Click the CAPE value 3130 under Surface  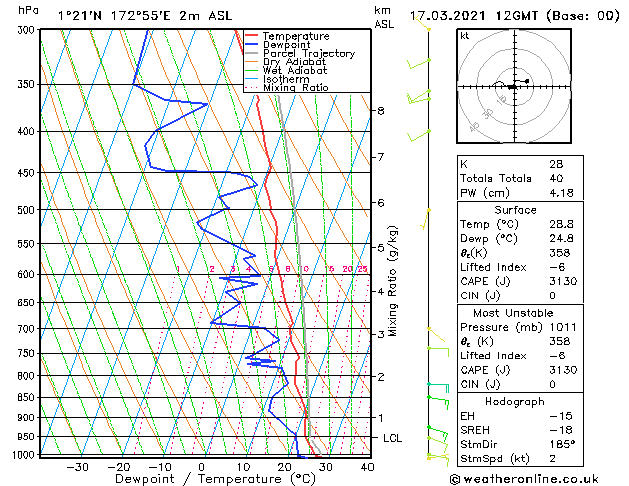(x=563, y=281)
